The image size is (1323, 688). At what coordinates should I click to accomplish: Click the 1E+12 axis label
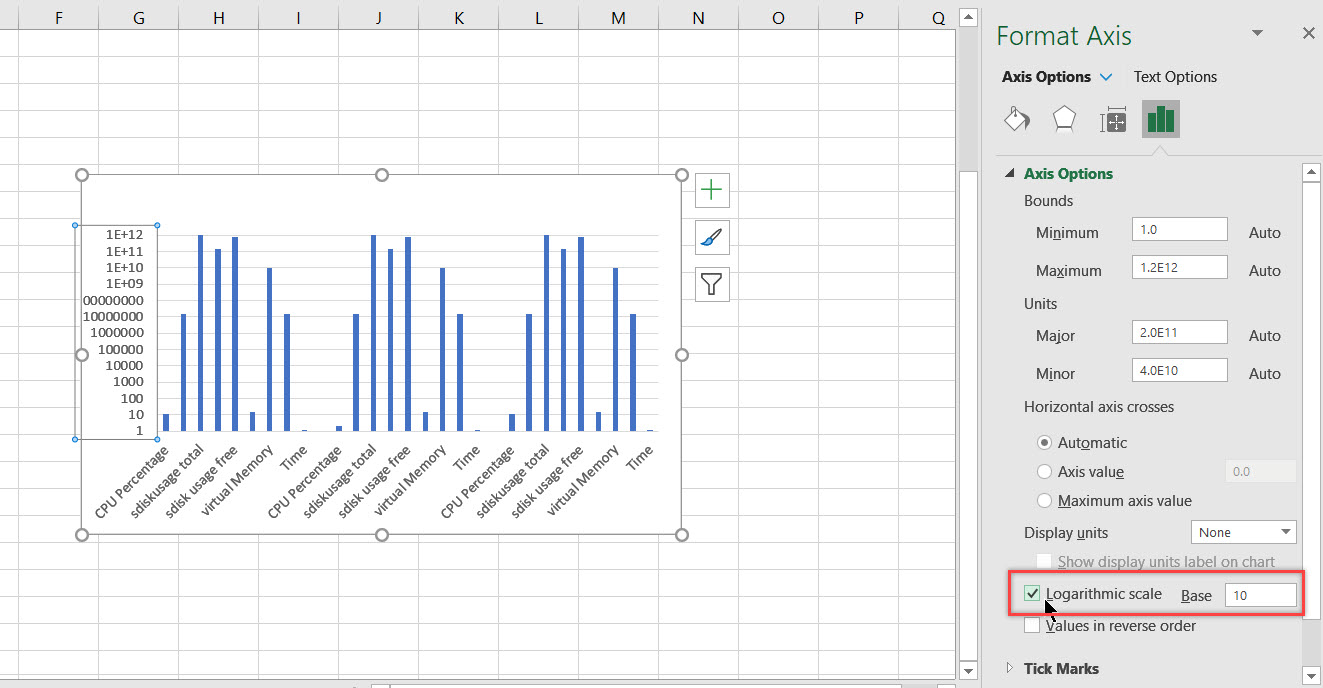[125, 235]
